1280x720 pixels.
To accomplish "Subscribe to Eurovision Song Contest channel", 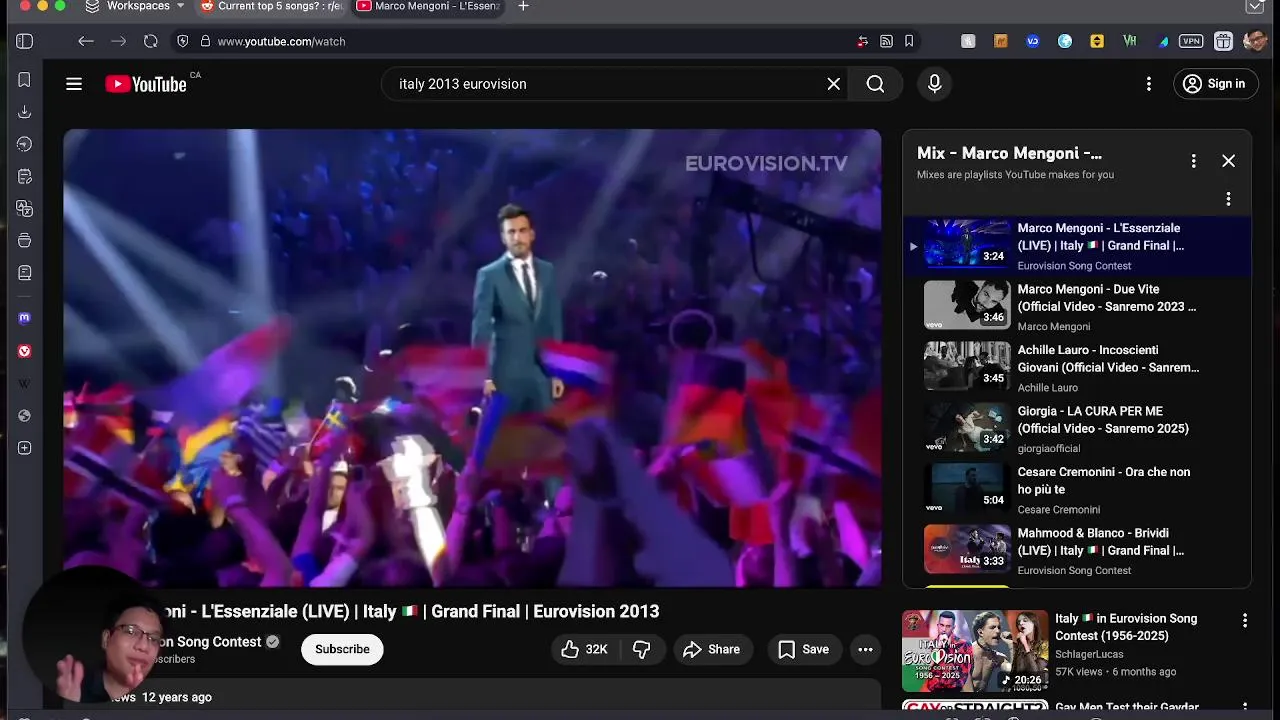I will [x=342, y=650].
